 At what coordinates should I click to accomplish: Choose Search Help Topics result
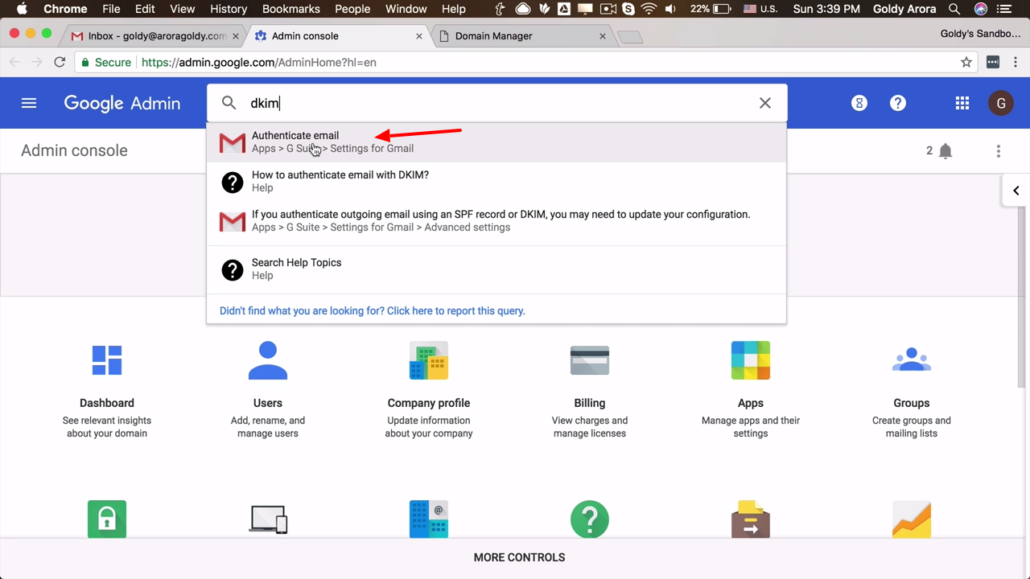pos(497,269)
